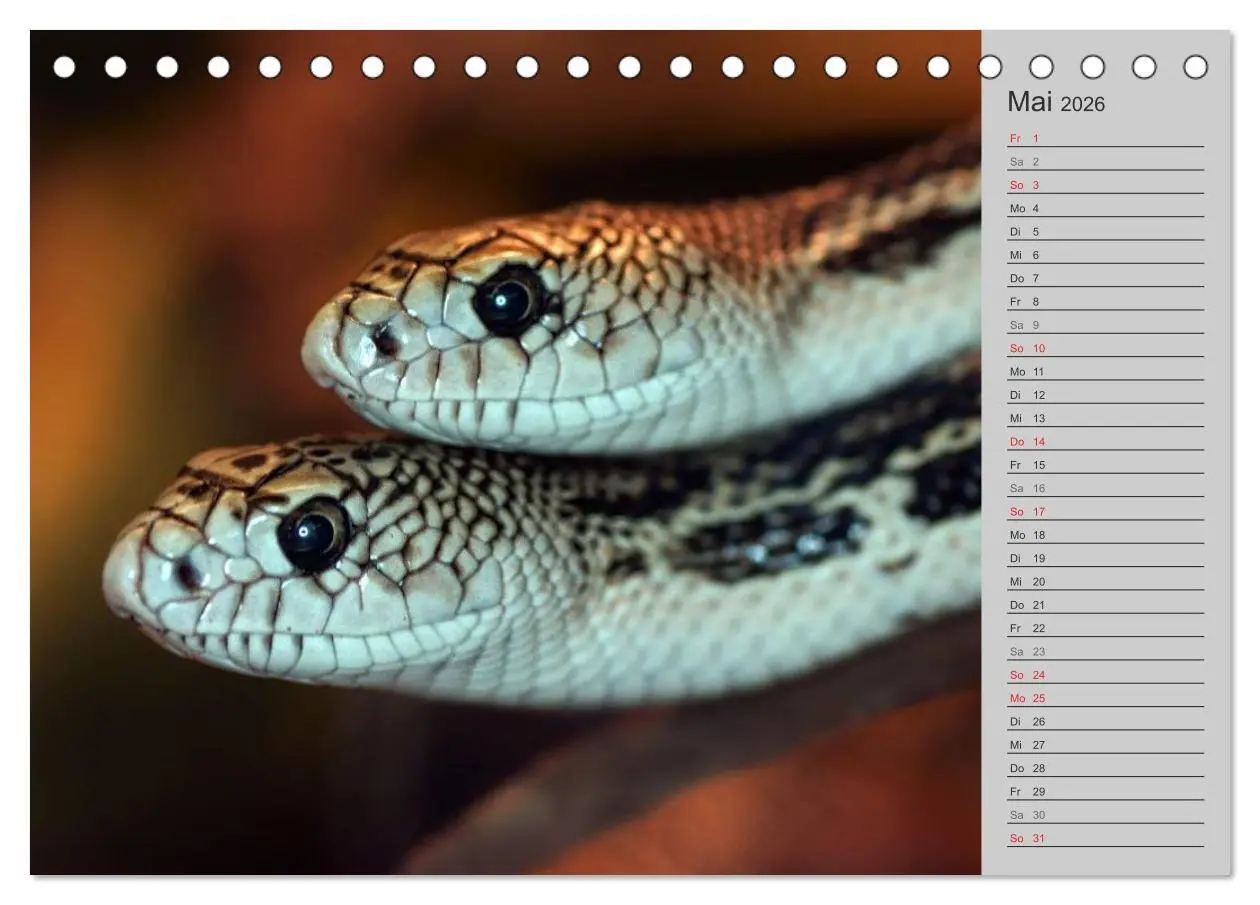This screenshot has height=905, width=1260.
Task: Select the calendar row 'Fr 15'
Action: click(x=1105, y=465)
